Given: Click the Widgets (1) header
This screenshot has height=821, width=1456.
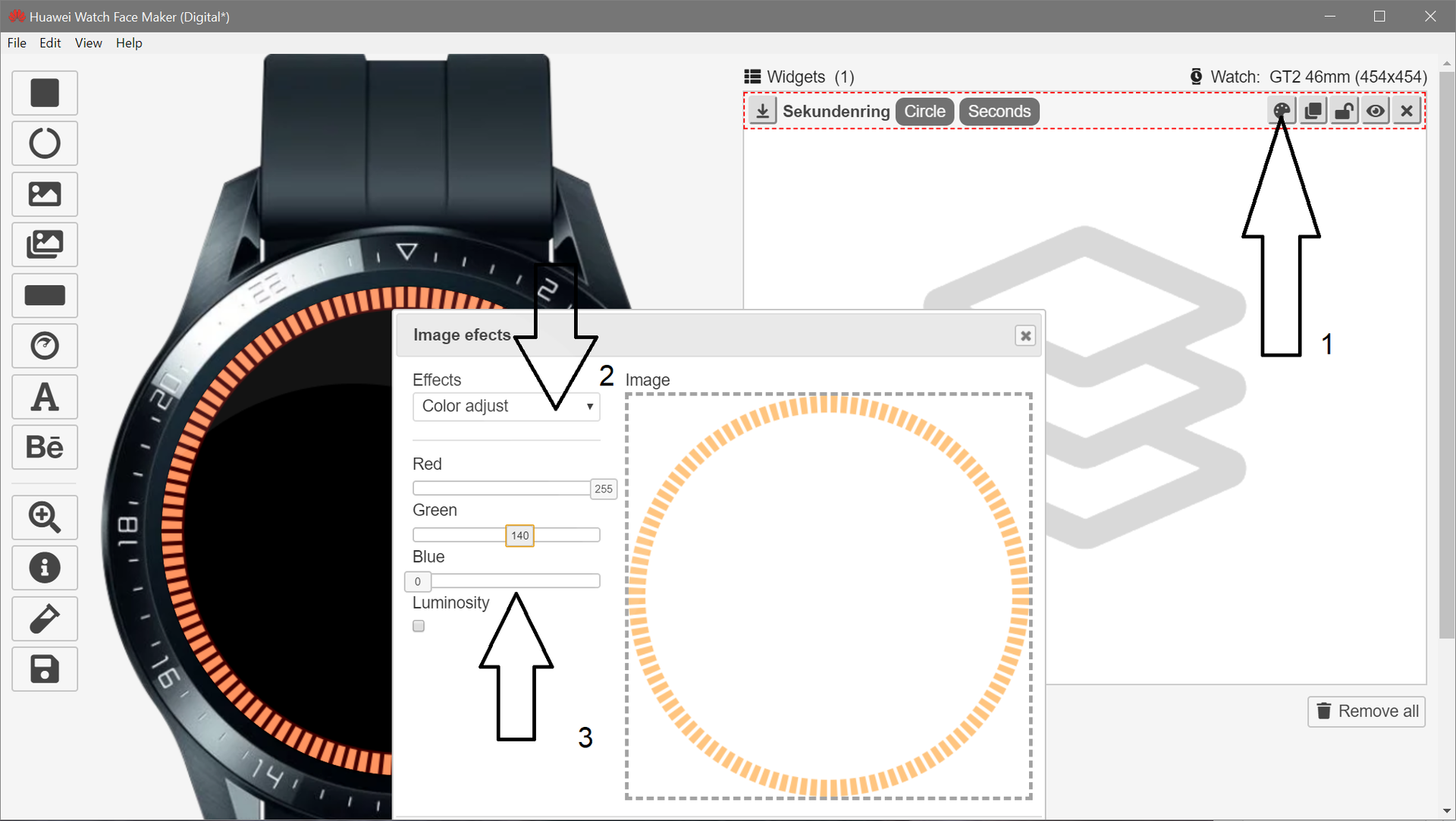Looking at the screenshot, I should pos(811,77).
